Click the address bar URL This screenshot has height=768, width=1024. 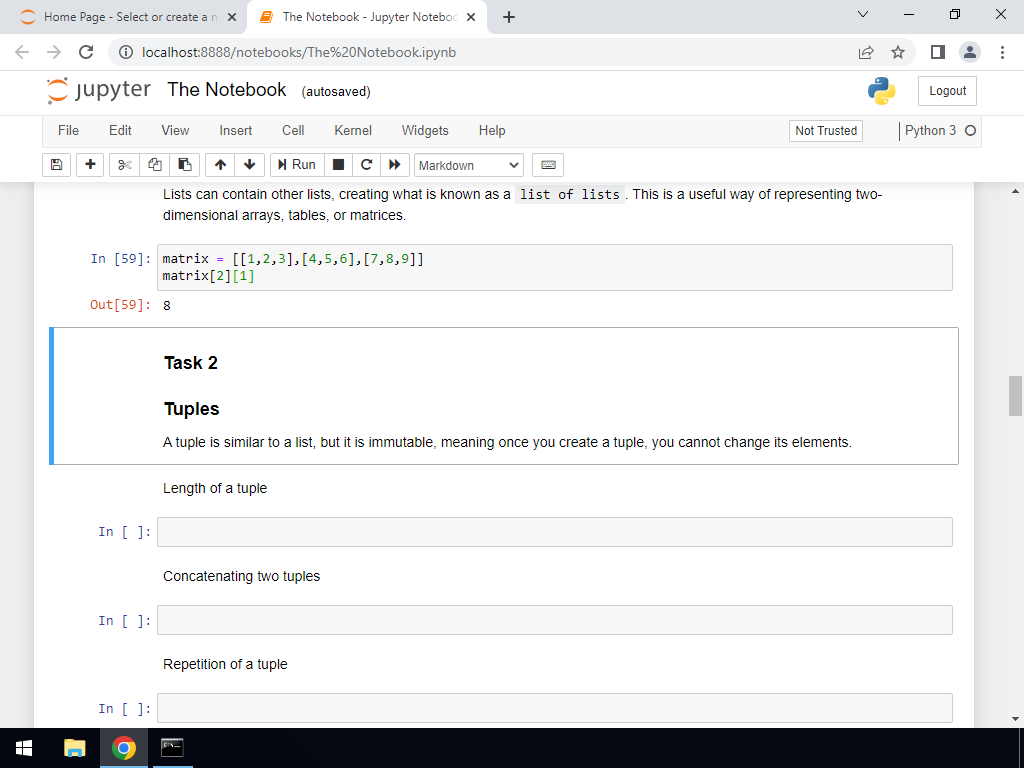coord(298,52)
